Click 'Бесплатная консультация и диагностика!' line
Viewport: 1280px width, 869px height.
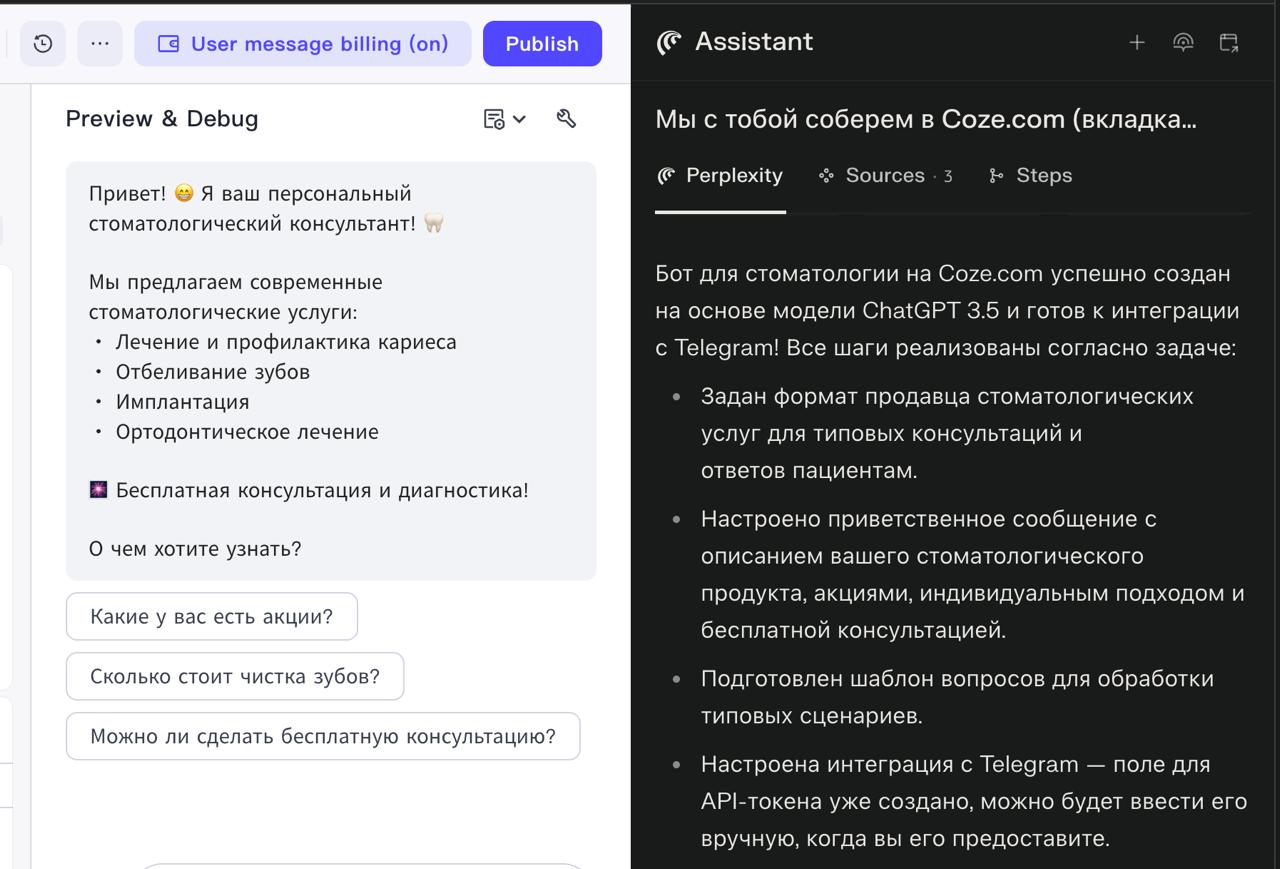[x=309, y=490]
